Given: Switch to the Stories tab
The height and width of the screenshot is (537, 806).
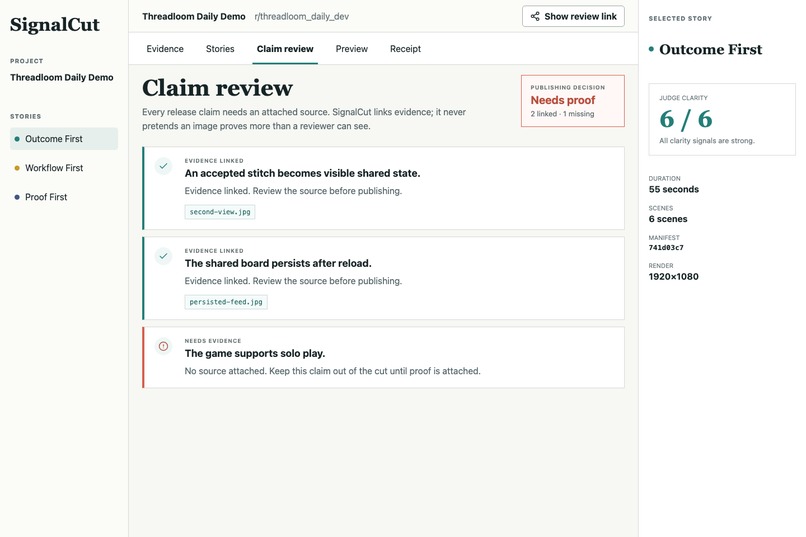Looking at the screenshot, I should pos(220,49).
